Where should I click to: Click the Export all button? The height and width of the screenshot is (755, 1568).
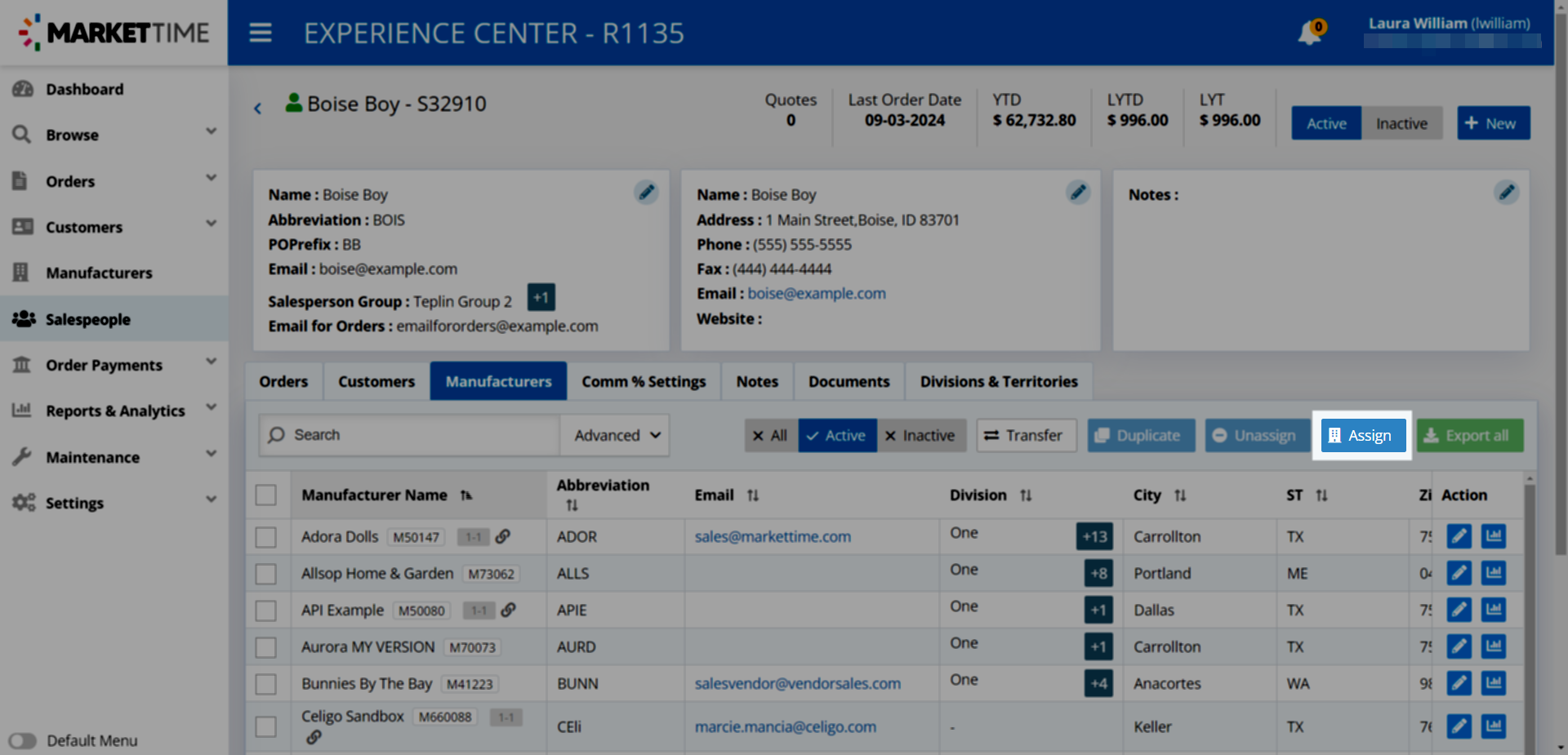pyautogui.click(x=1470, y=435)
